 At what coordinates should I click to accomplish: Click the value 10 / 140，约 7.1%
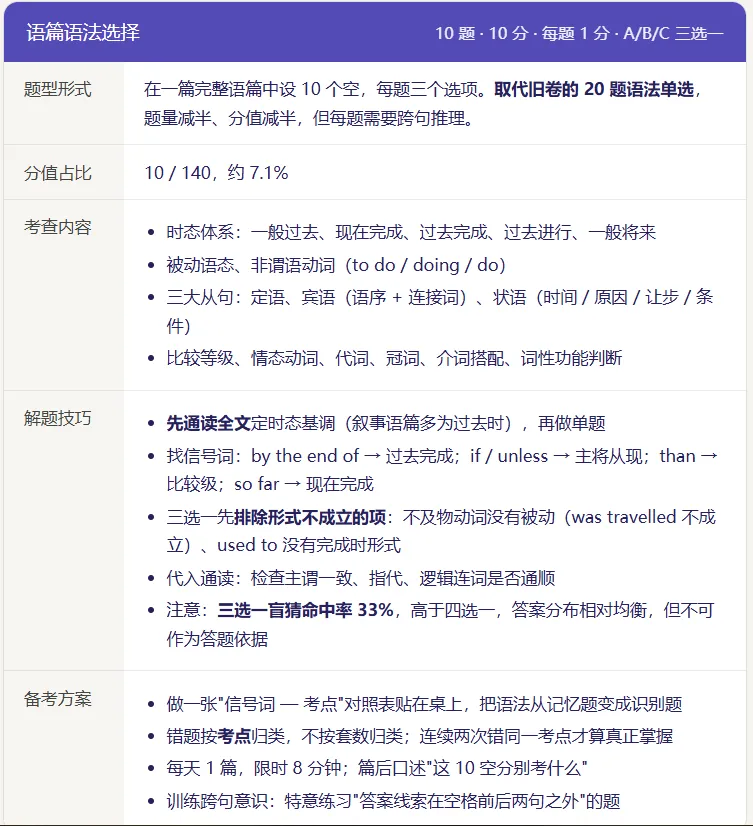217,173
